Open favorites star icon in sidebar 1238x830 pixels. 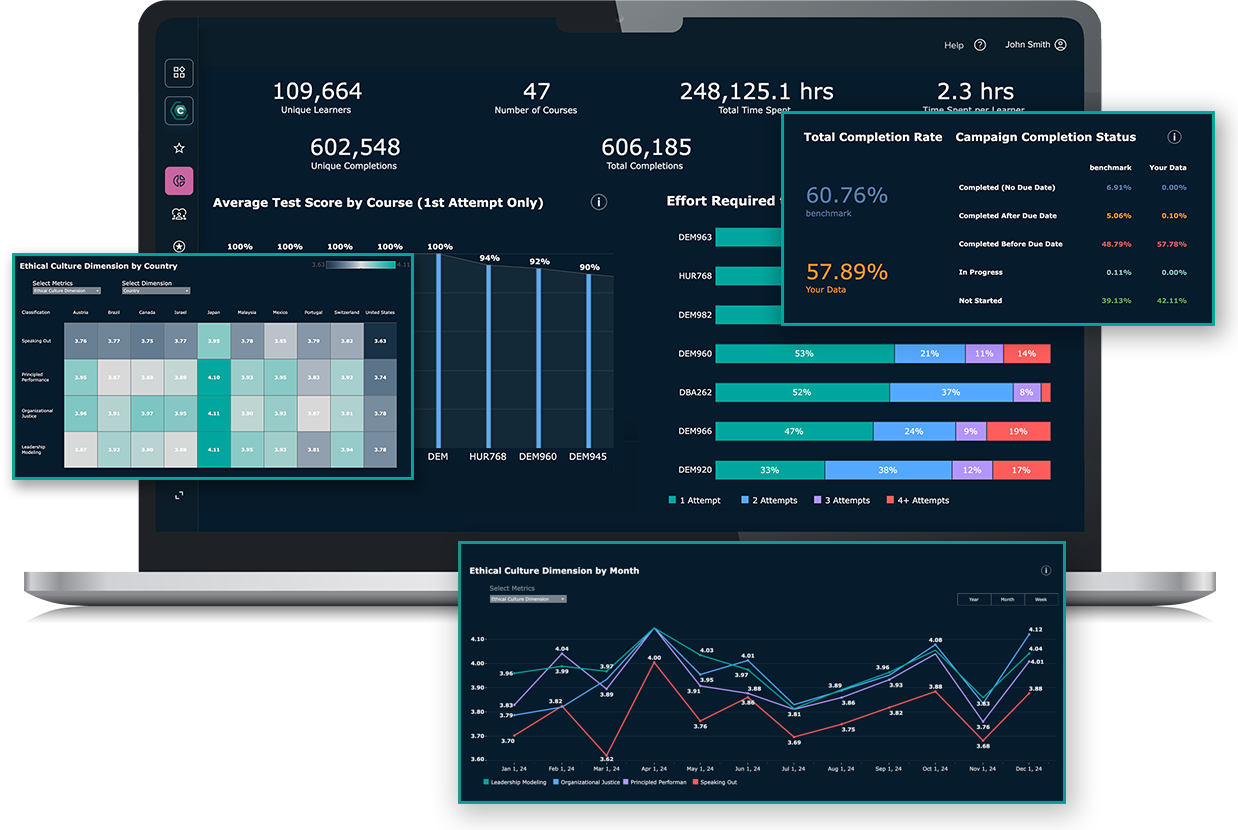(179, 148)
